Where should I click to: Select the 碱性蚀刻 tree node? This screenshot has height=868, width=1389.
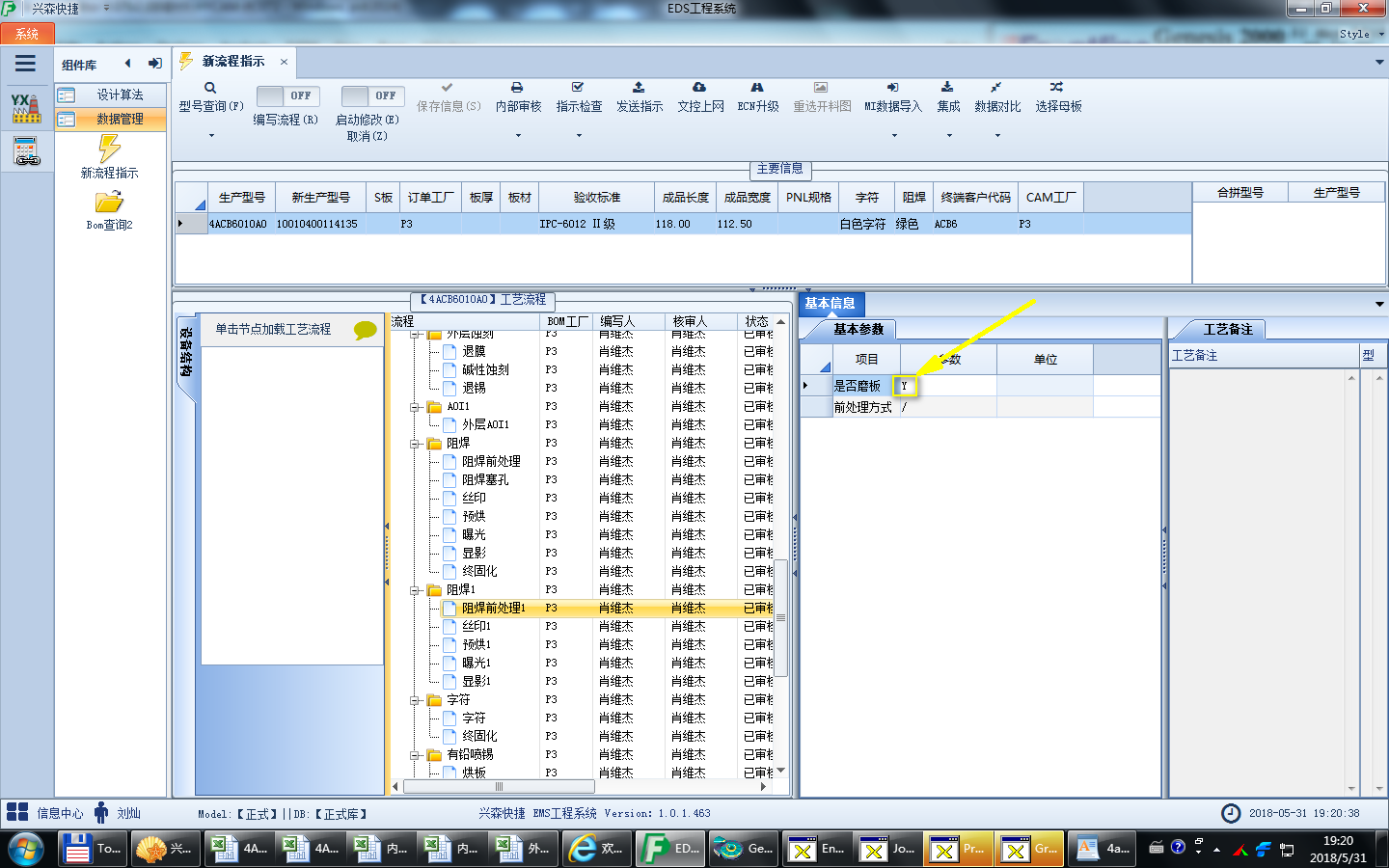coord(485,370)
